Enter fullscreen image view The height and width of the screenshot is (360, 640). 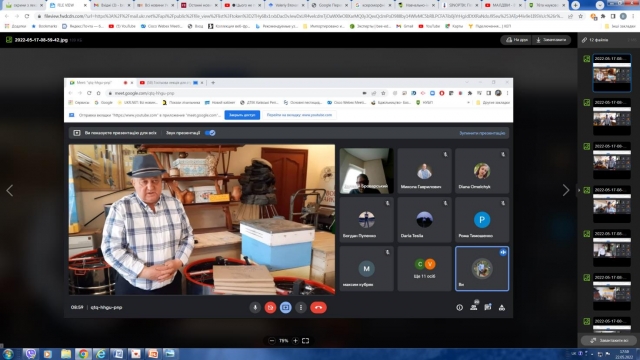305,340
